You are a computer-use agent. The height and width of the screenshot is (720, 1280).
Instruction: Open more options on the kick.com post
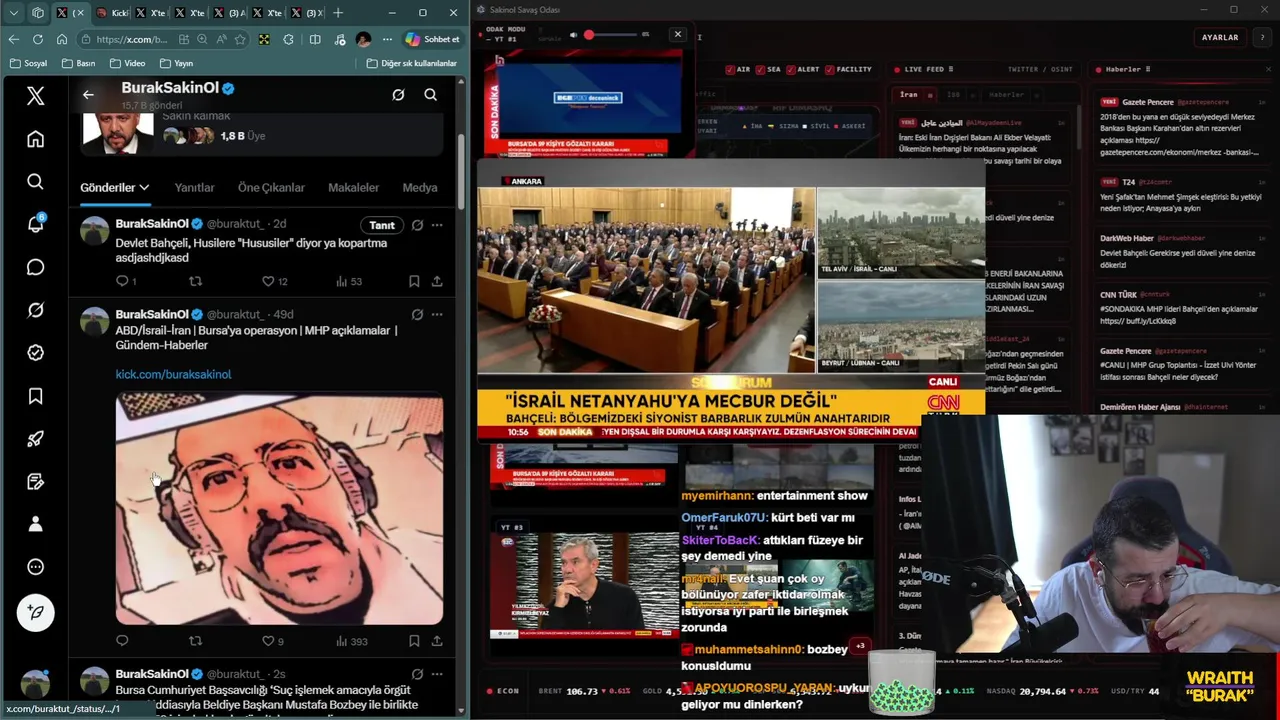coord(437,314)
